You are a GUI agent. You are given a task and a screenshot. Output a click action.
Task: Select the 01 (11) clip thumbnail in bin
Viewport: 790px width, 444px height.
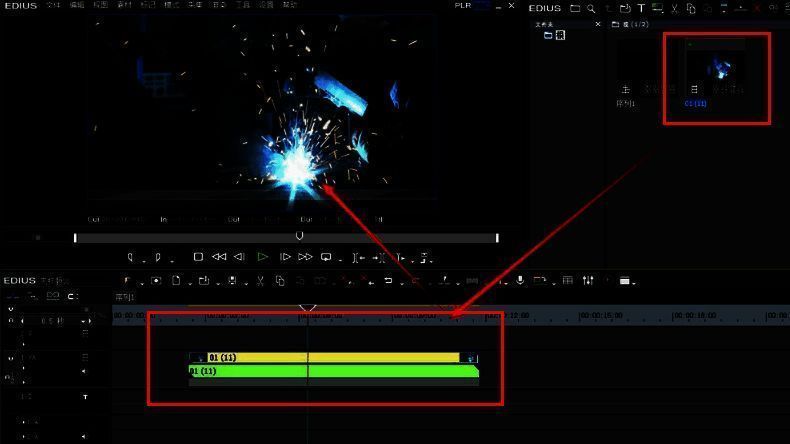pyautogui.click(x=715, y=68)
